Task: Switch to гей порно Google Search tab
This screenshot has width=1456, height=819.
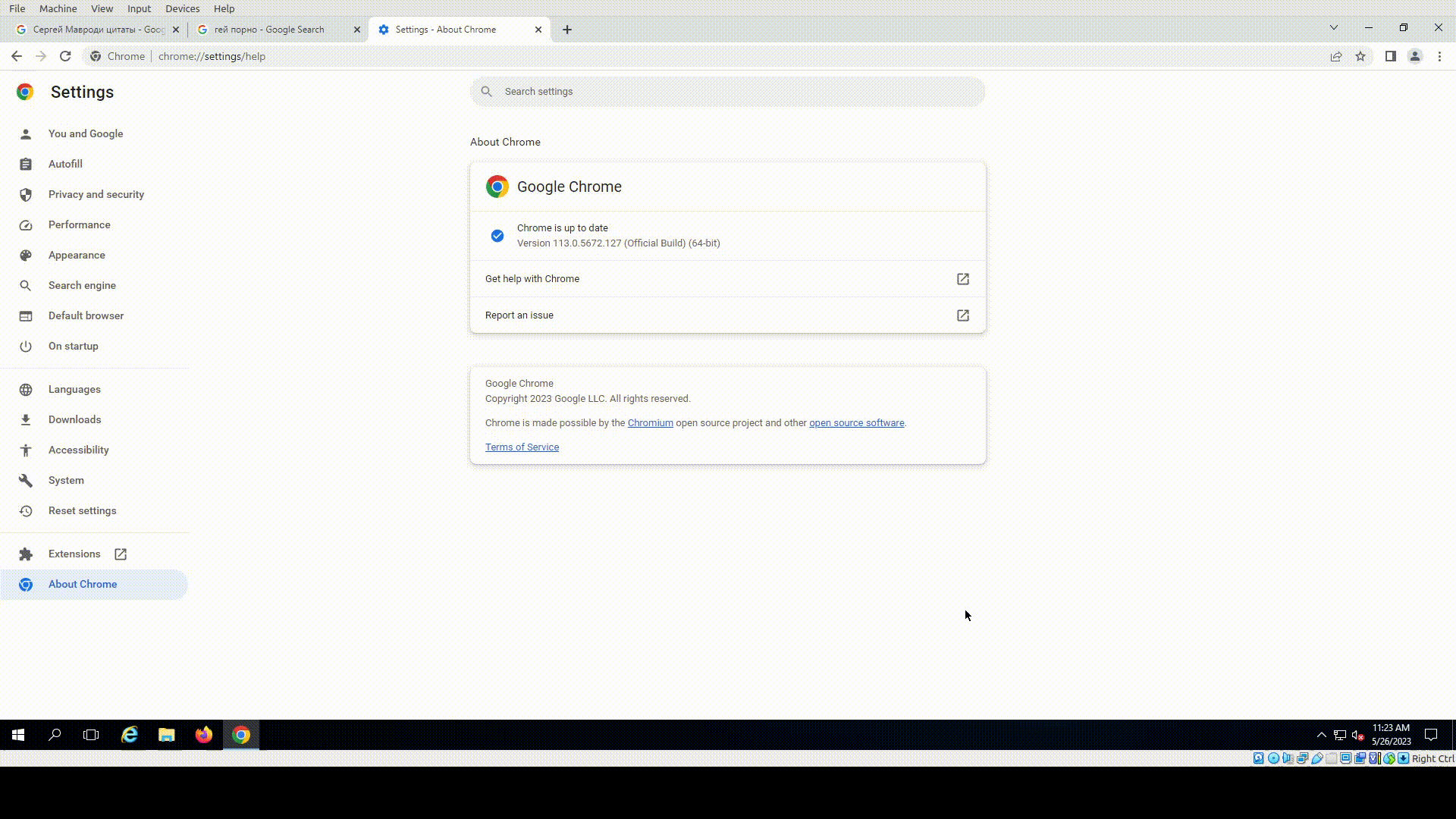Action: click(269, 30)
